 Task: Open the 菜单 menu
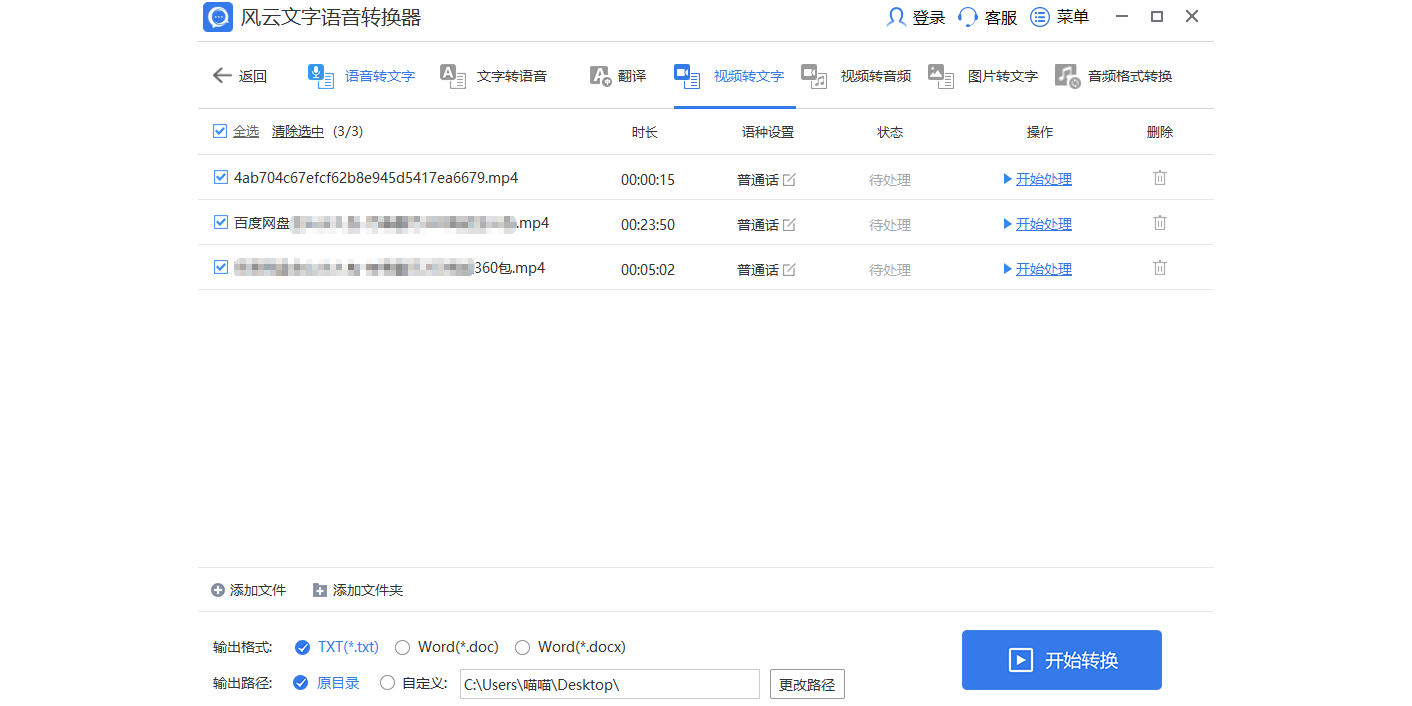1040,16
